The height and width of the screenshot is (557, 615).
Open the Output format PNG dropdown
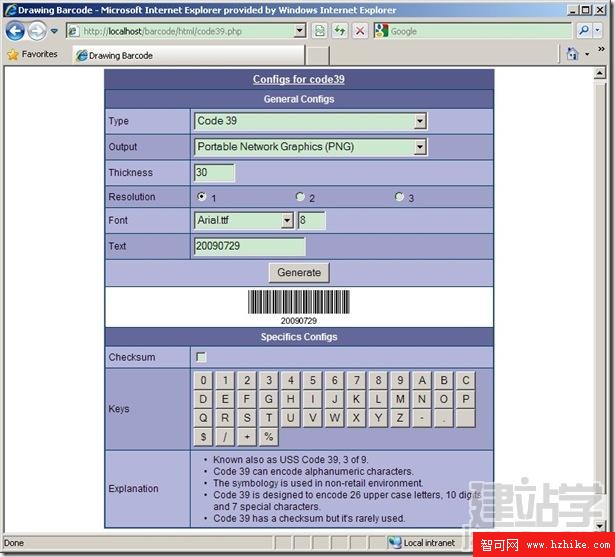(310, 147)
